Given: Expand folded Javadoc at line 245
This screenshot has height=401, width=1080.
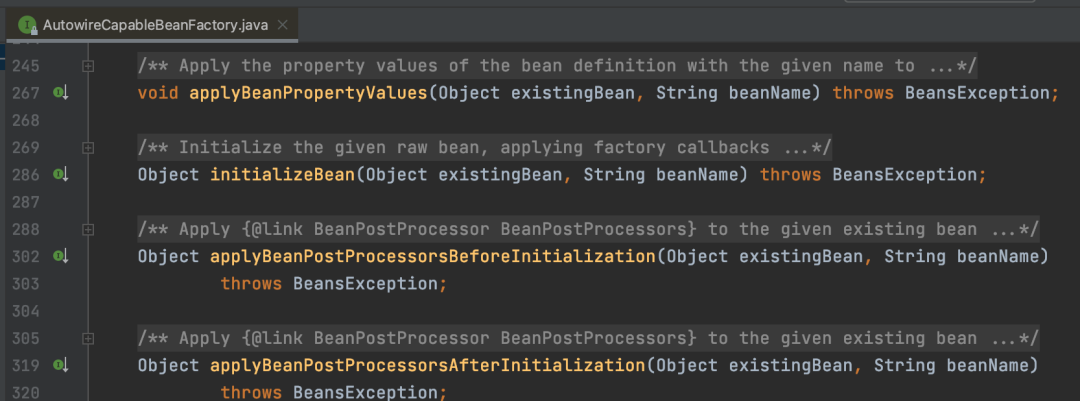Looking at the screenshot, I should pyautogui.click(x=87, y=66).
